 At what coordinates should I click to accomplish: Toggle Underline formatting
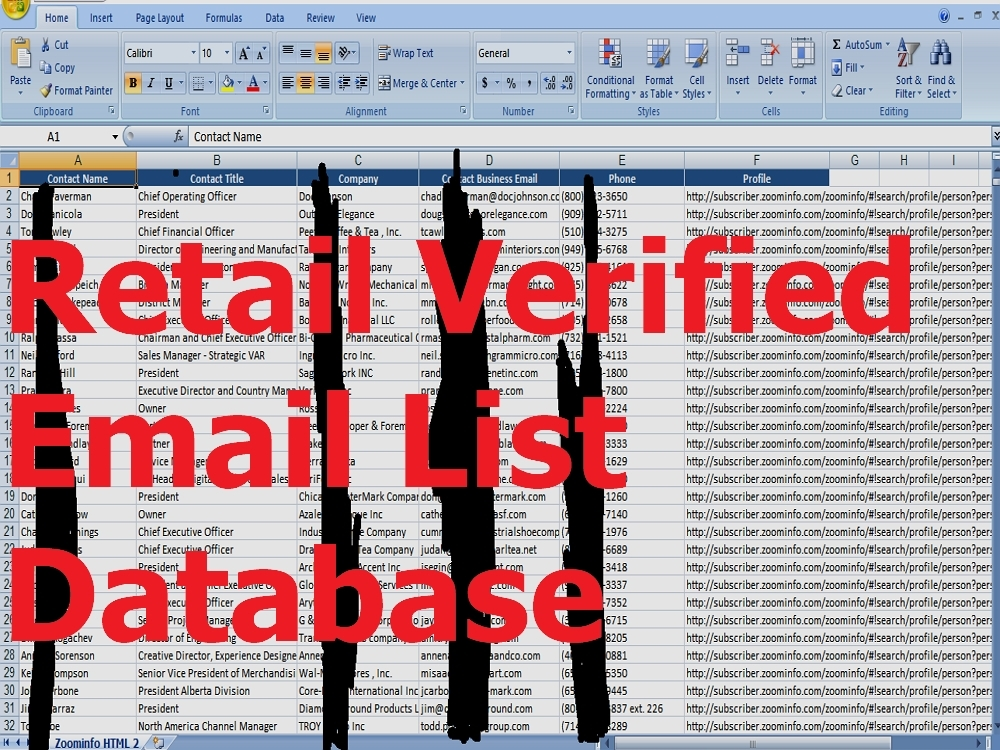pos(168,83)
